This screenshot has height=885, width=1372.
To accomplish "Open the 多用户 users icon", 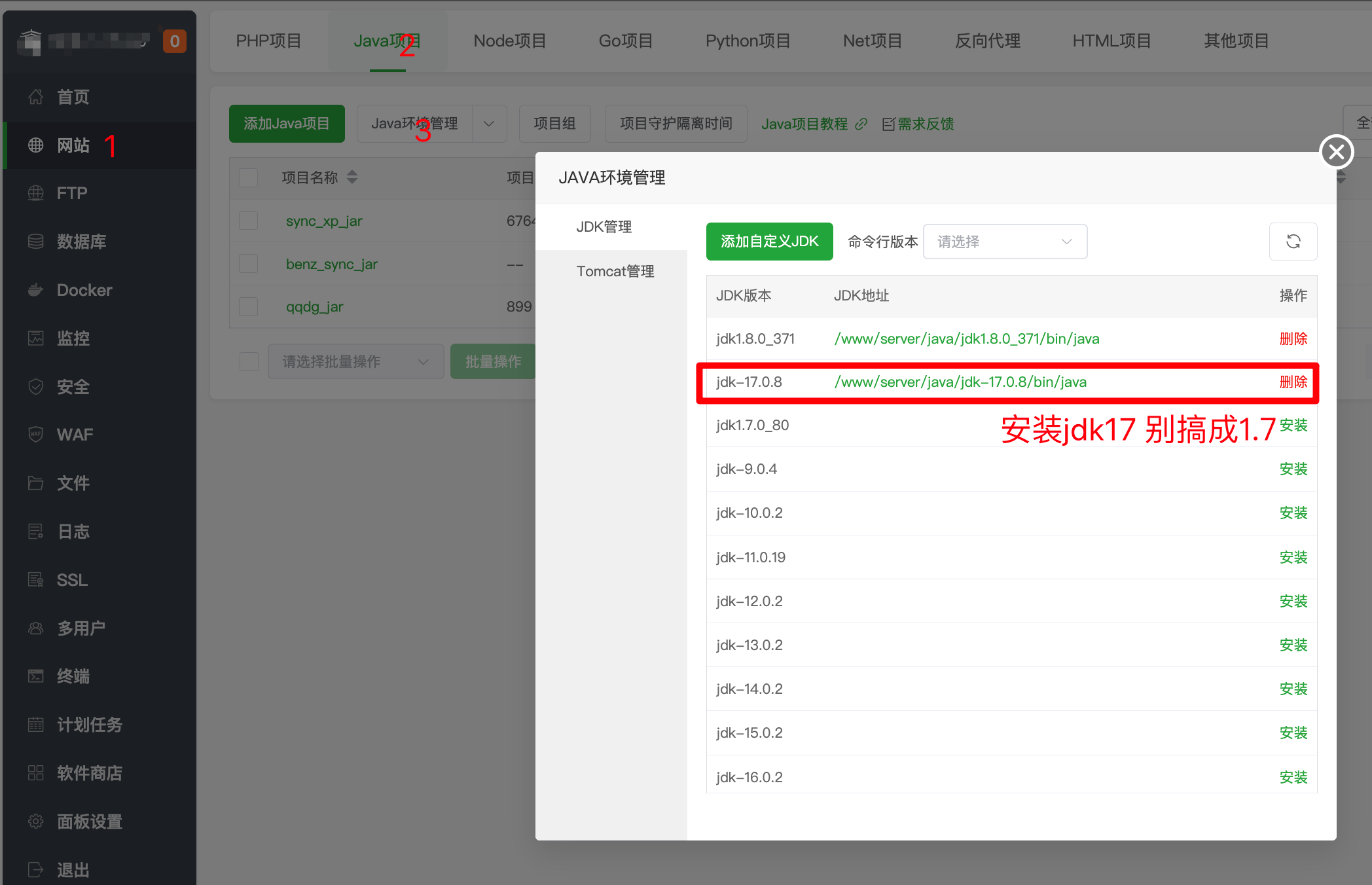I will pyautogui.click(x=36, y=628).
